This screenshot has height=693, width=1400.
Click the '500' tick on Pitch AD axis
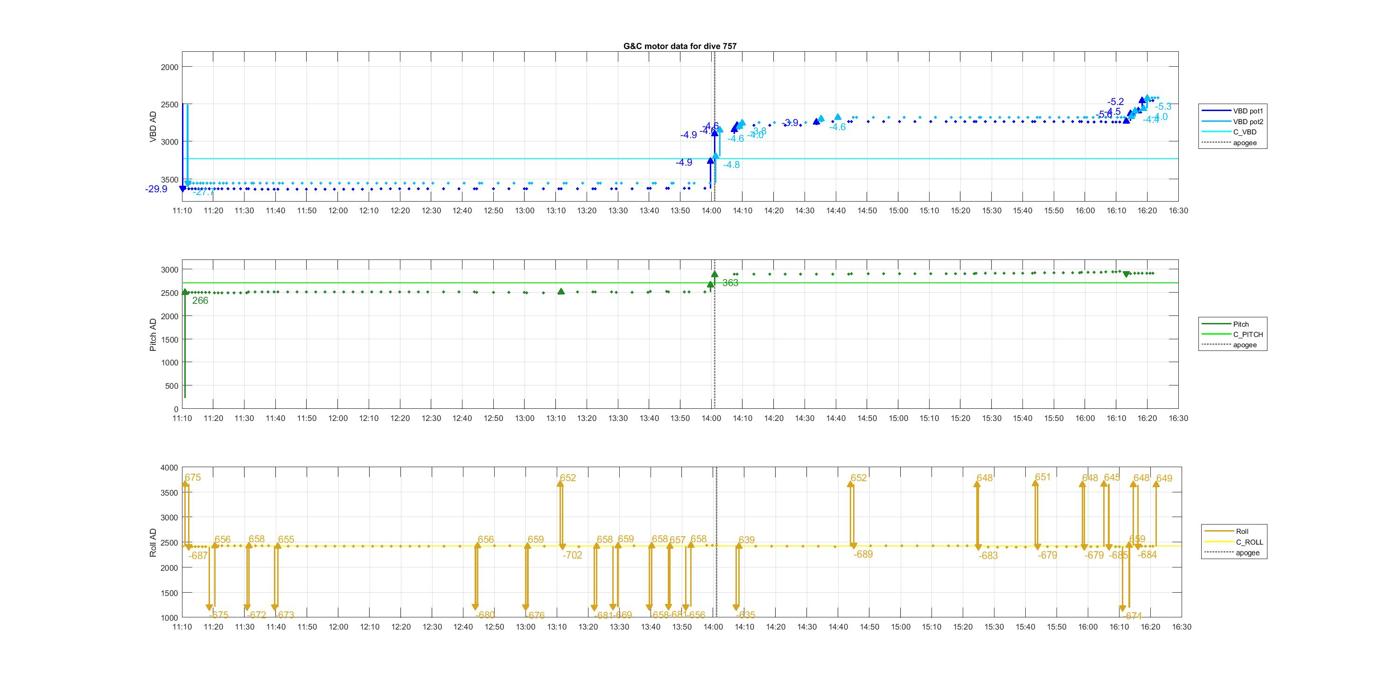pos(171,386)
